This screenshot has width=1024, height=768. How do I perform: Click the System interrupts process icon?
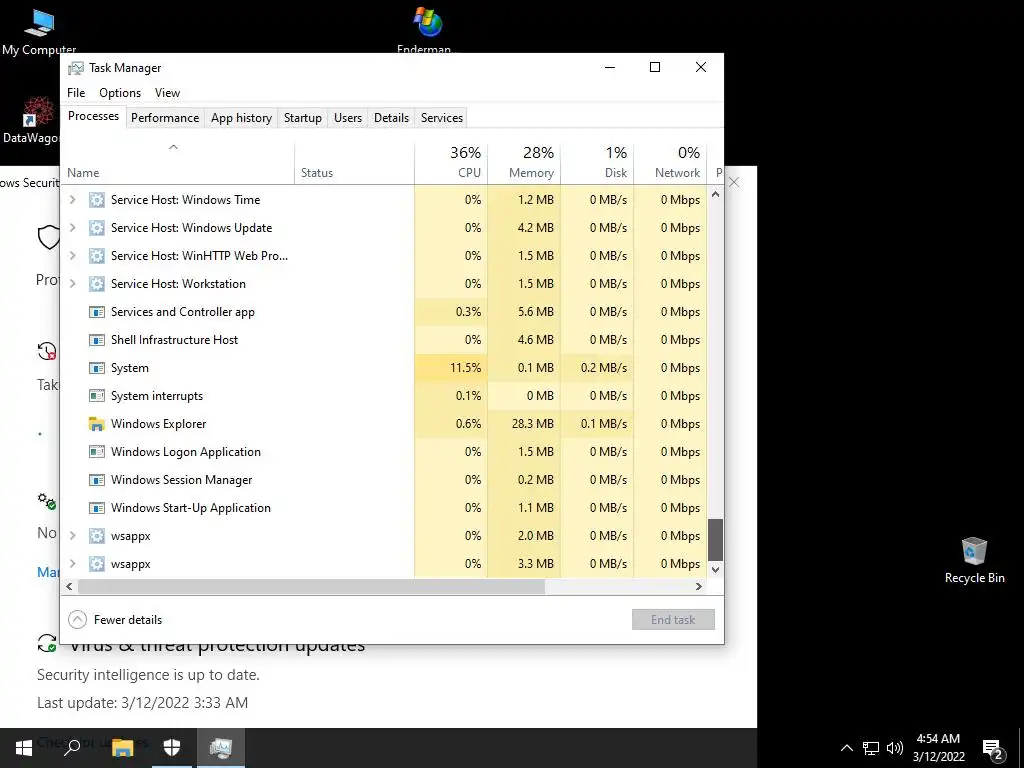click(x=97, y=396)
